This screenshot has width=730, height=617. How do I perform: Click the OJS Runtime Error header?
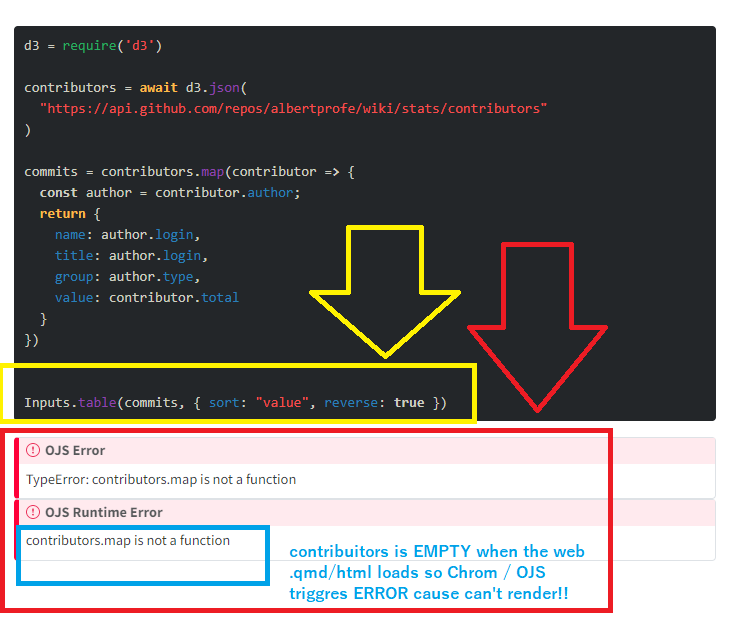coord(103,512)
